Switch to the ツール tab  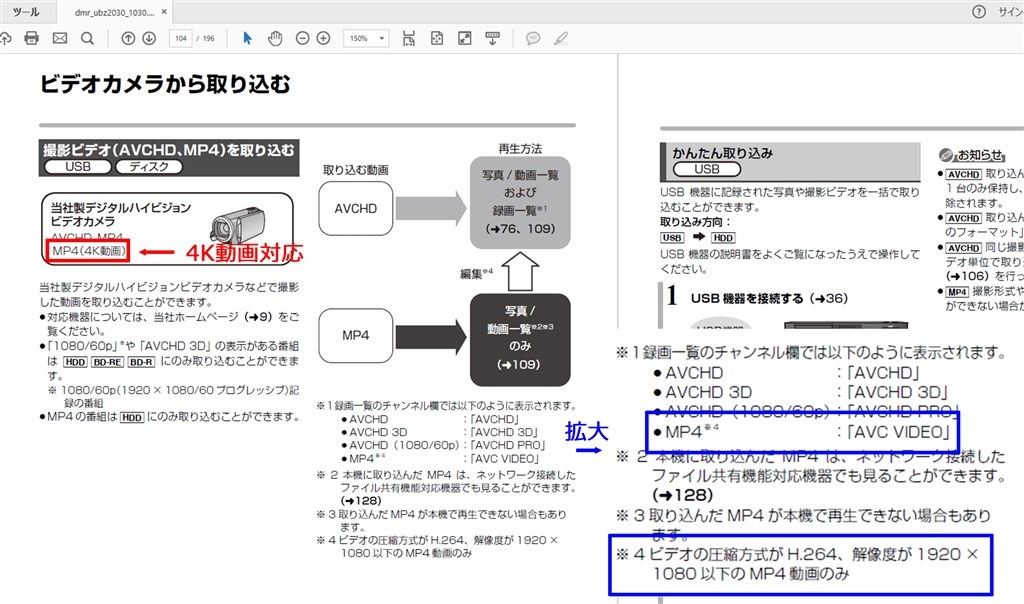[25, 12]
